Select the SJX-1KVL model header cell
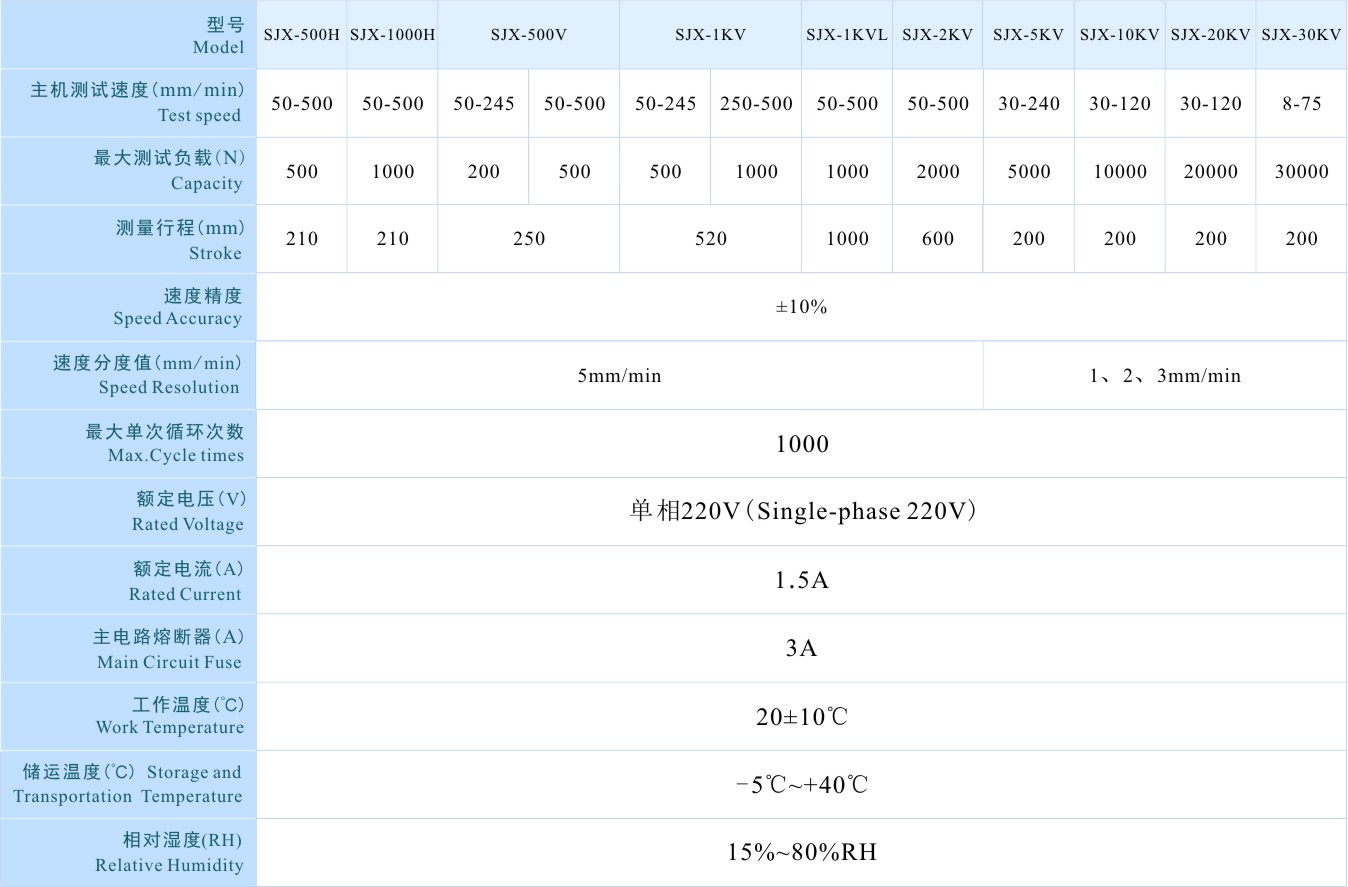Screen dimensions: 1348x887 [847, 35]
